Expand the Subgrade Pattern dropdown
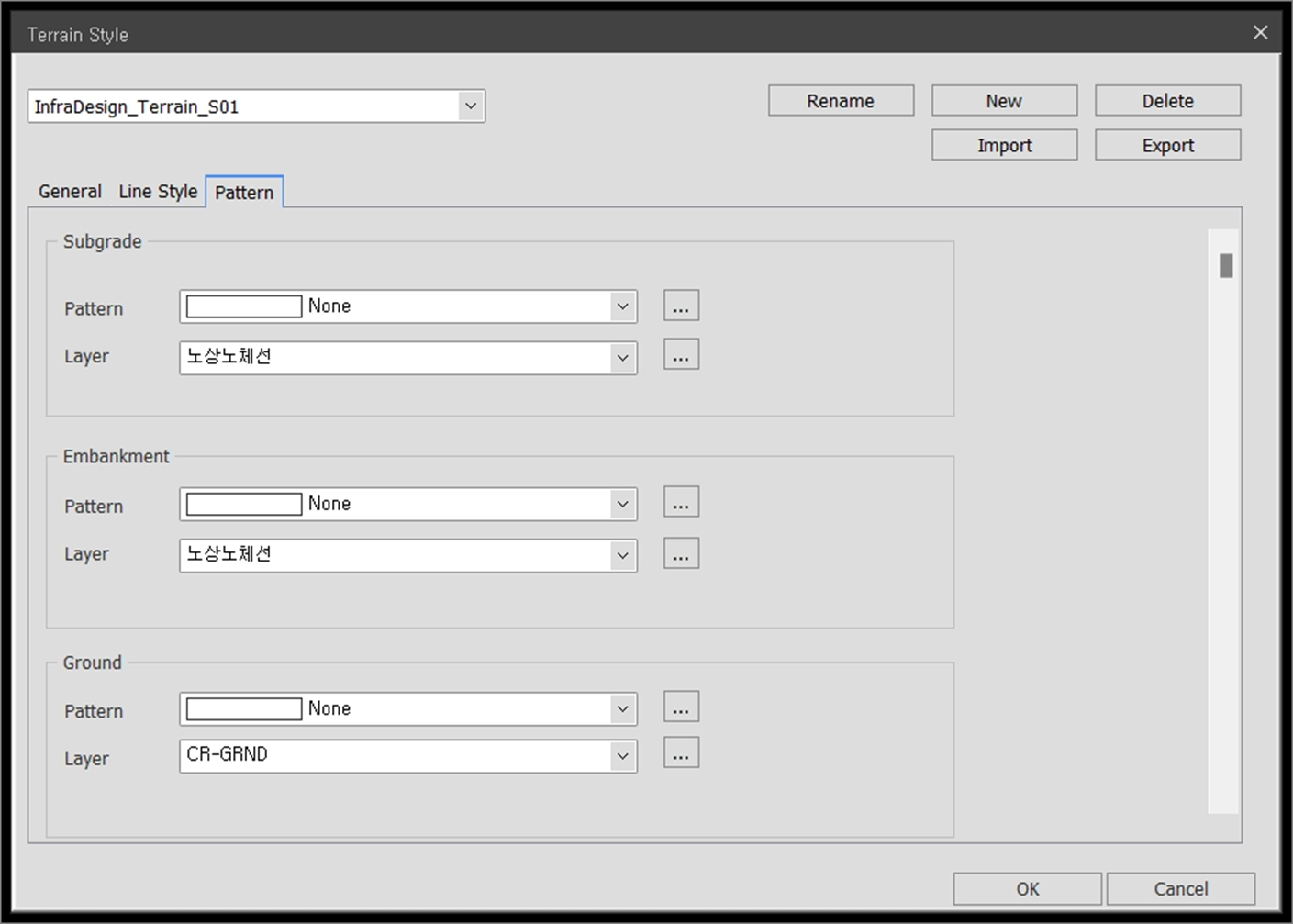The width and height of the screenshot is (1293, 924). [622, 306]
